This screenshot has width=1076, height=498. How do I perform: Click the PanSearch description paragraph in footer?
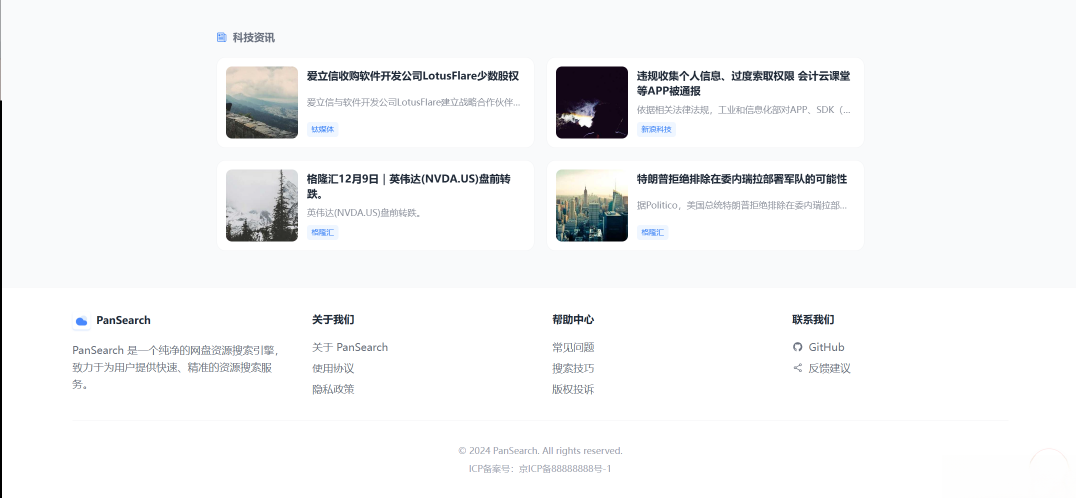pyautogui.click(x=176, y=367)
